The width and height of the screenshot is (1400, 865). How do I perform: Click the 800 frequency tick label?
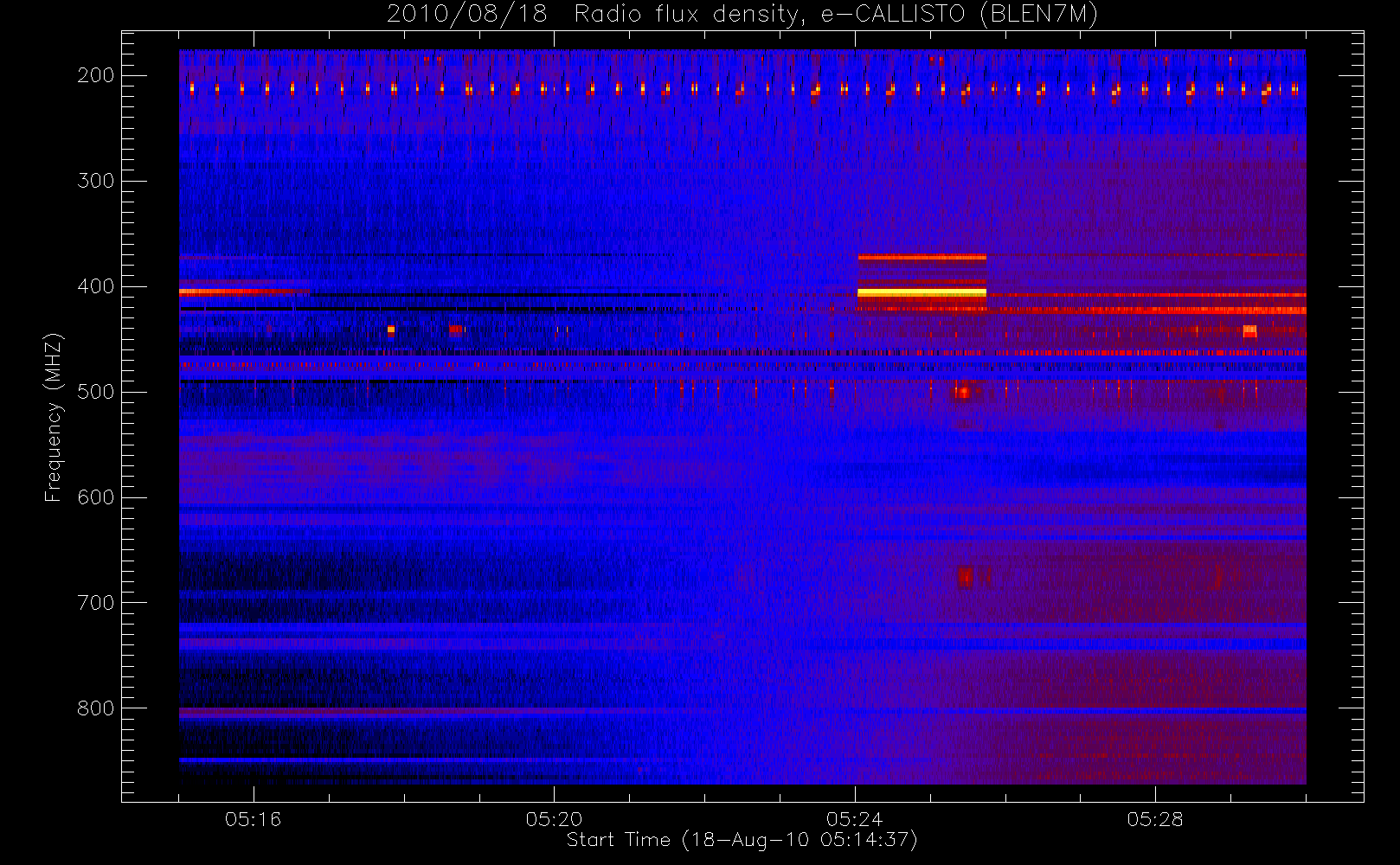pos(95,708)
